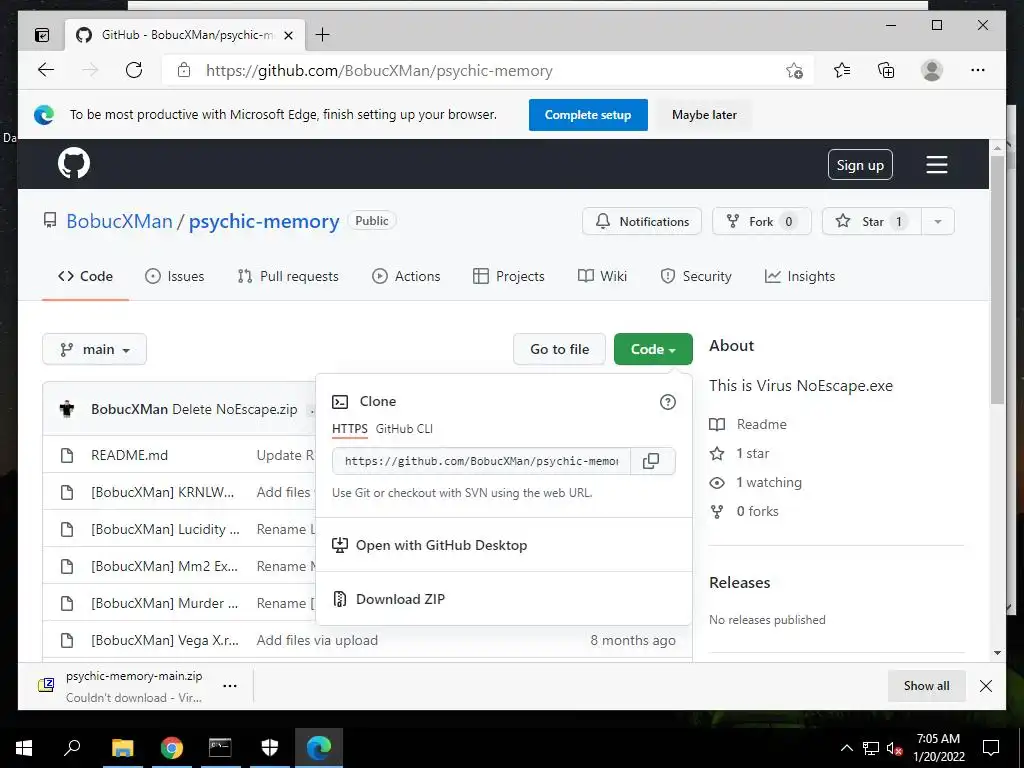1024x768 pixels.
Task: Toggle the green Code dropdown
Action: click(653, 349)
